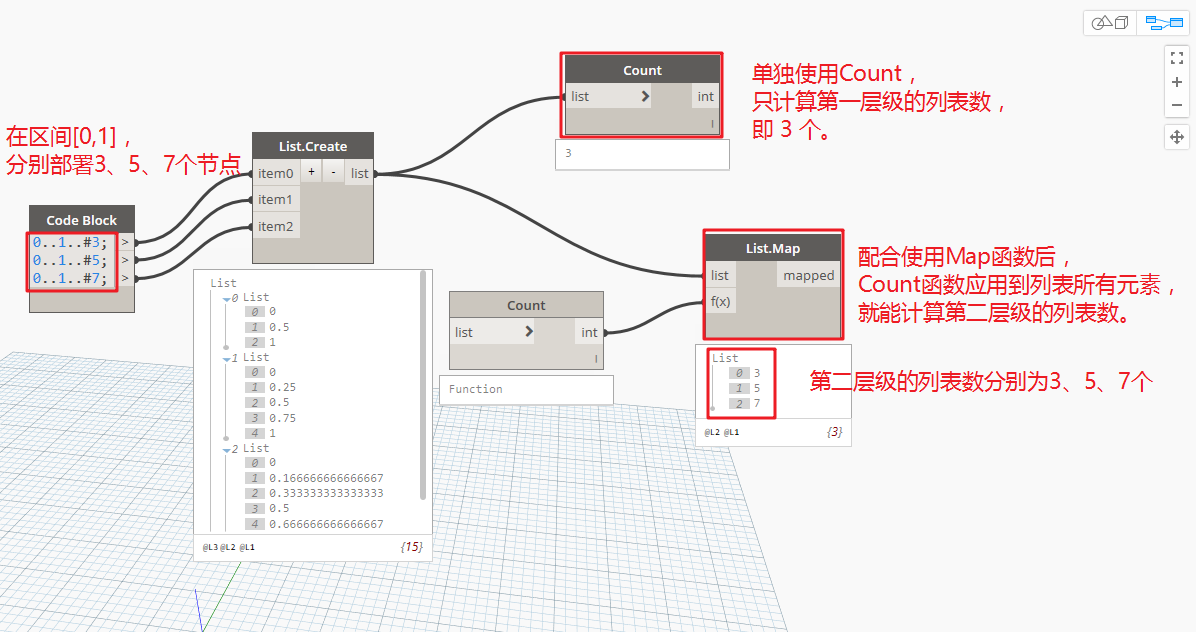The width and height of the screenshot is (1196, 632).
Task: Click the @L3 @L2 @L1 level label
Action: pos(229,547)
